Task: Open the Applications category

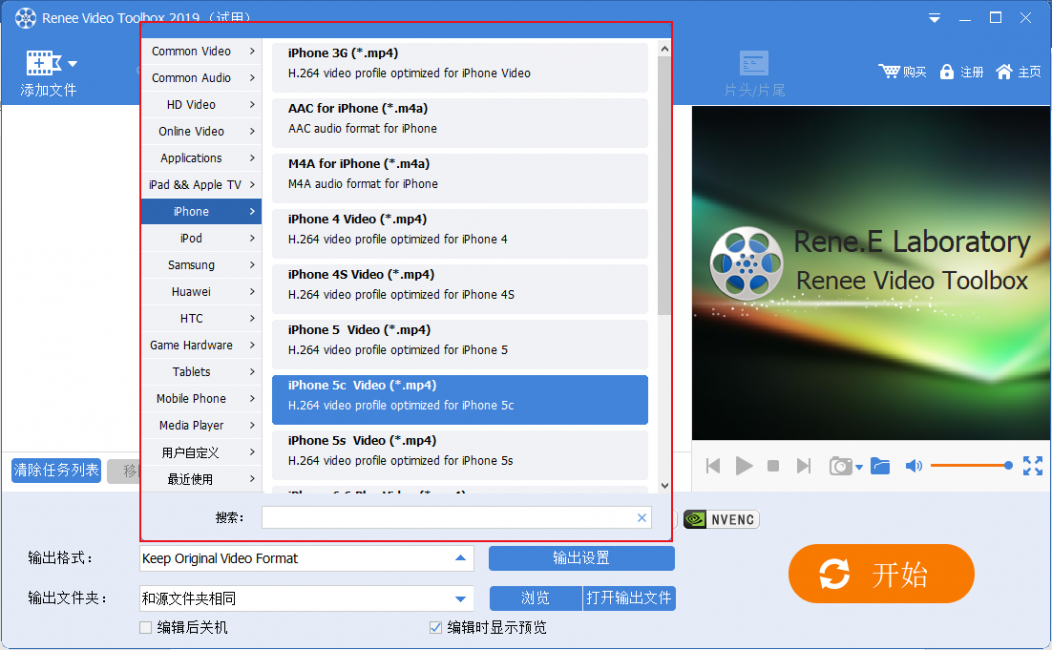Action: click(201, 158)
